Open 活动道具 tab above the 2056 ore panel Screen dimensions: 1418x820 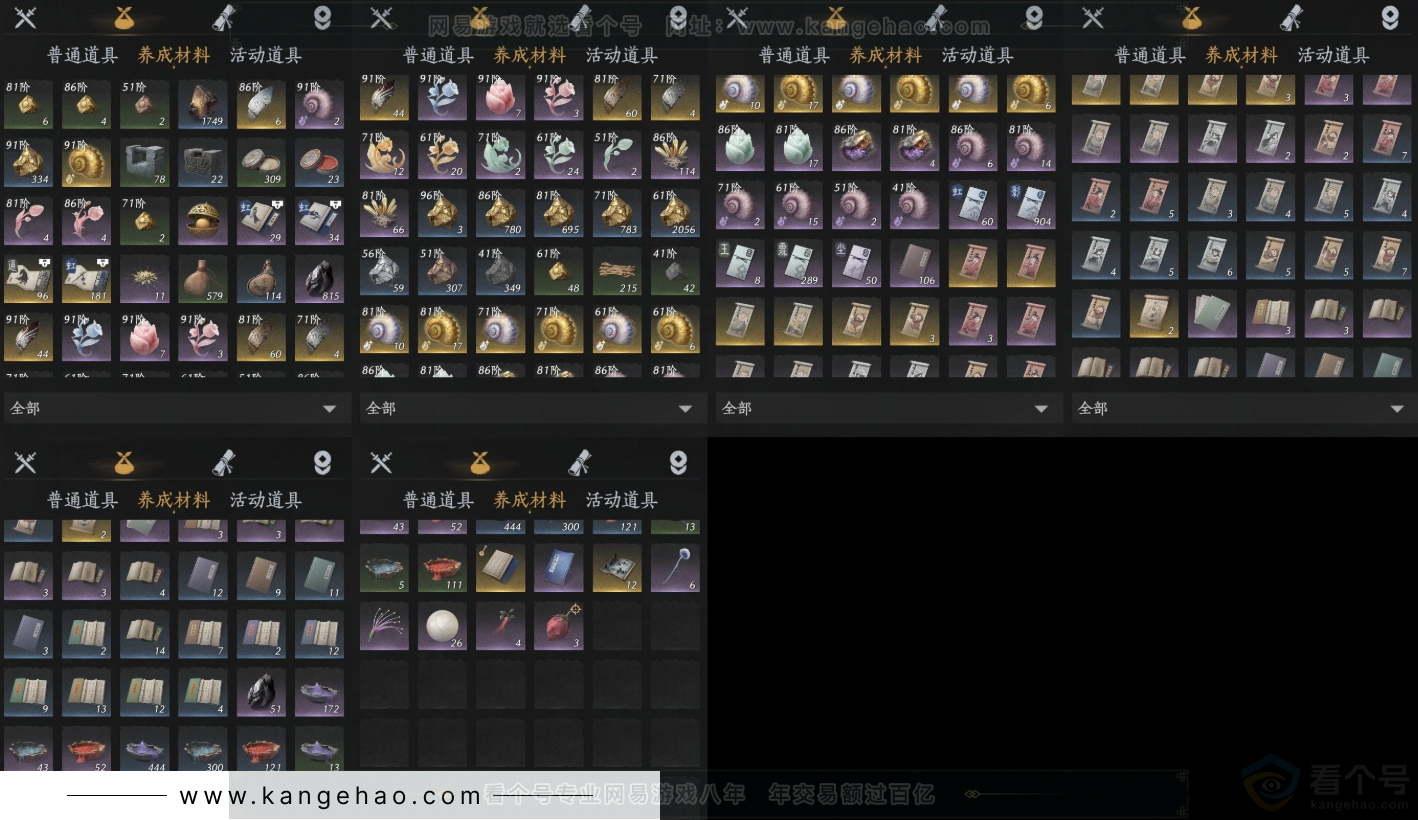click(x=622, y=55)
